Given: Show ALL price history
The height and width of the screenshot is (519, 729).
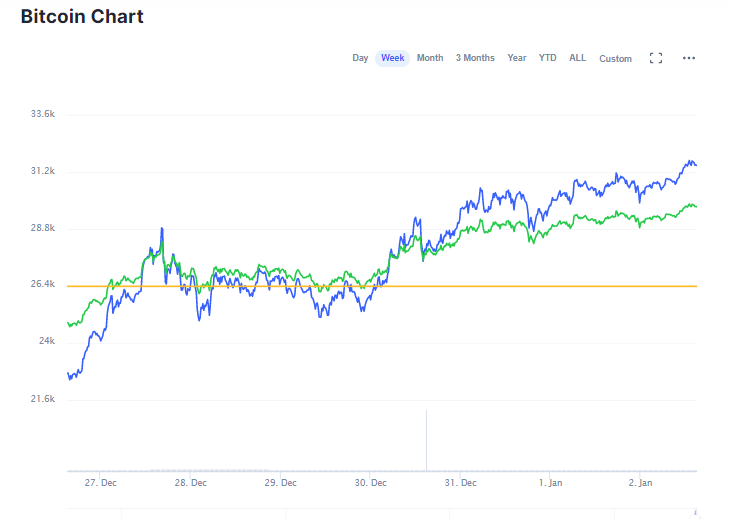Looking at the screenshot, I should (x=577, y=58).
